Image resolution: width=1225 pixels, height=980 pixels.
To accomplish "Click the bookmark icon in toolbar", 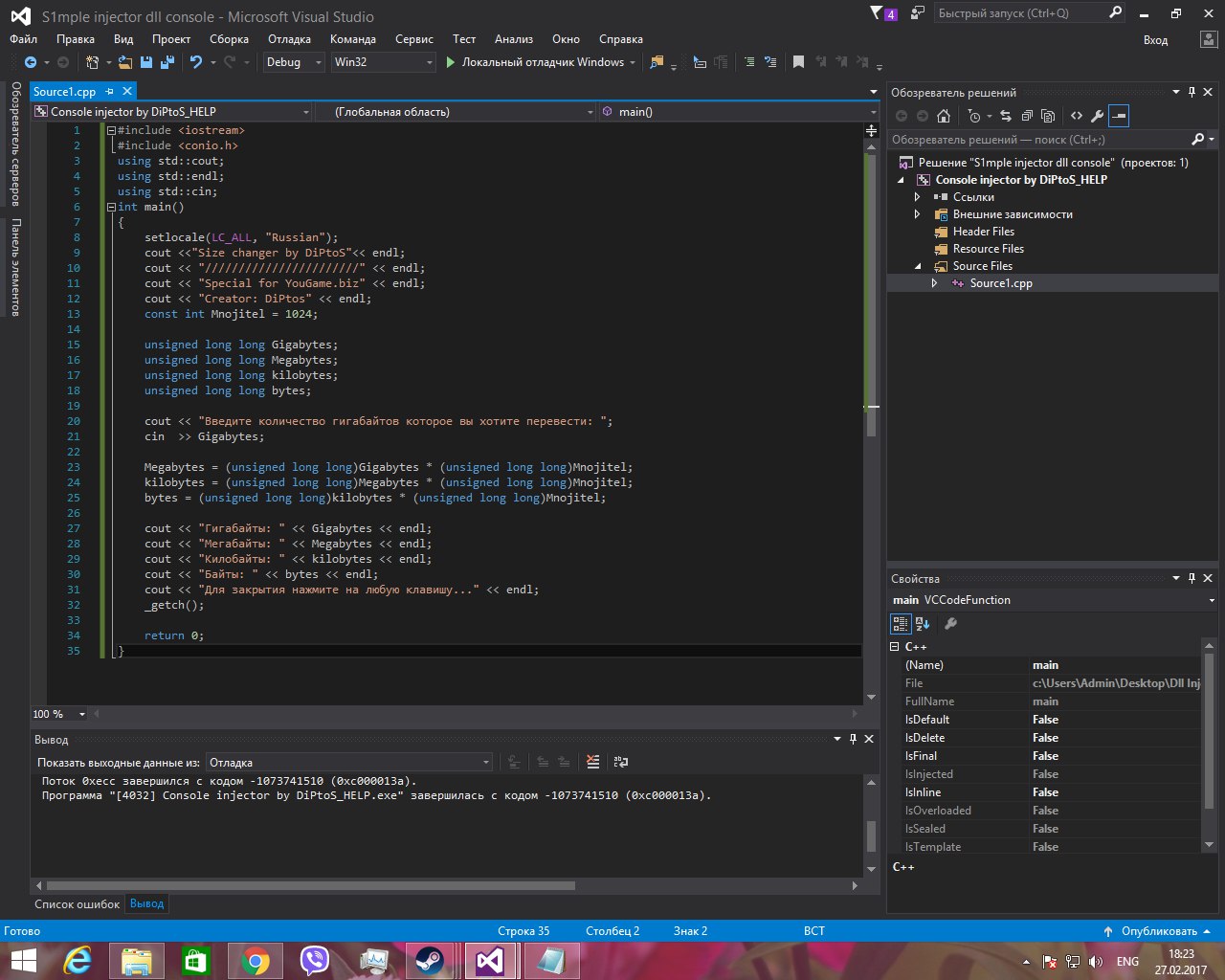I will [x=798, y=62].
